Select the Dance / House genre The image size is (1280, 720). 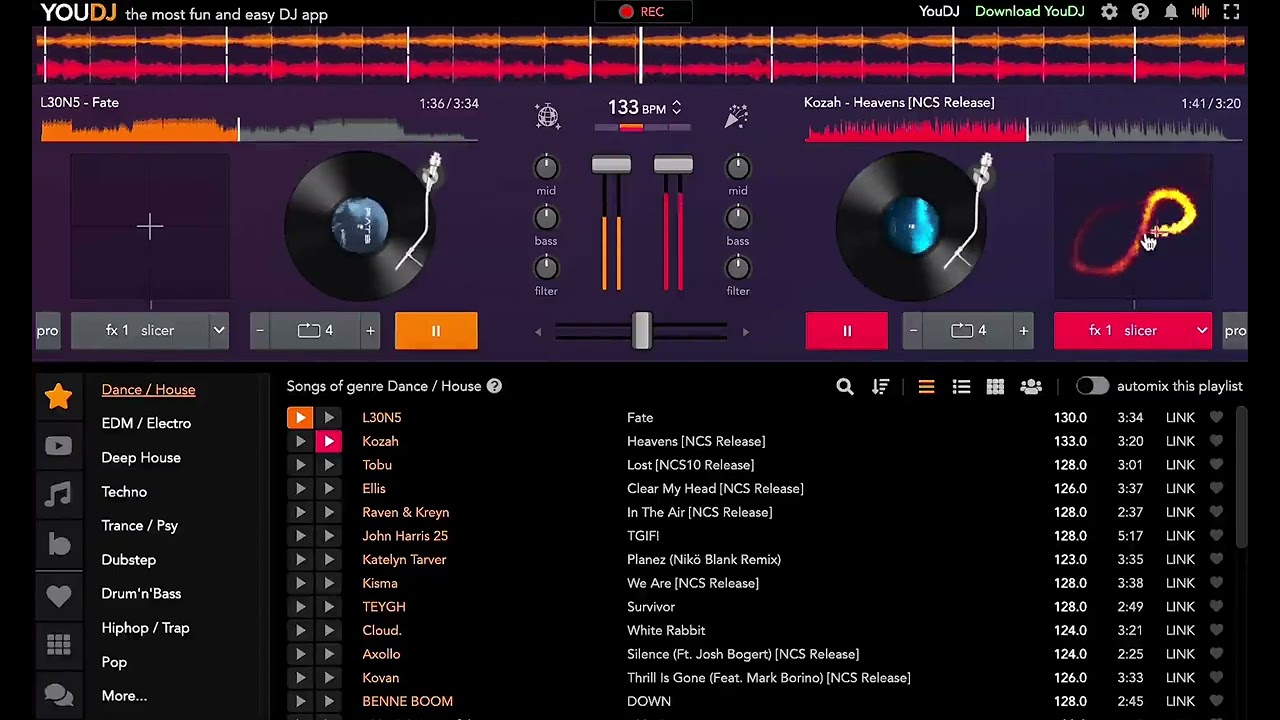(x=148, y=390)
